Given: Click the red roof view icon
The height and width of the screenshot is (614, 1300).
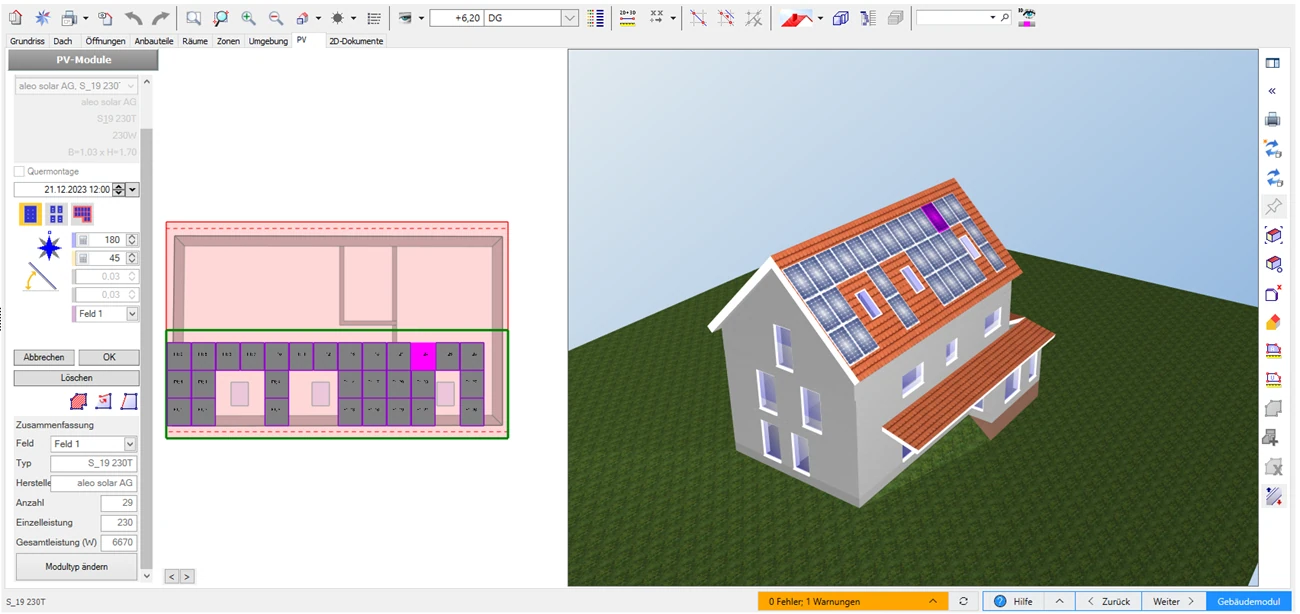Looking at the screenshot, I should click(796, 18).
